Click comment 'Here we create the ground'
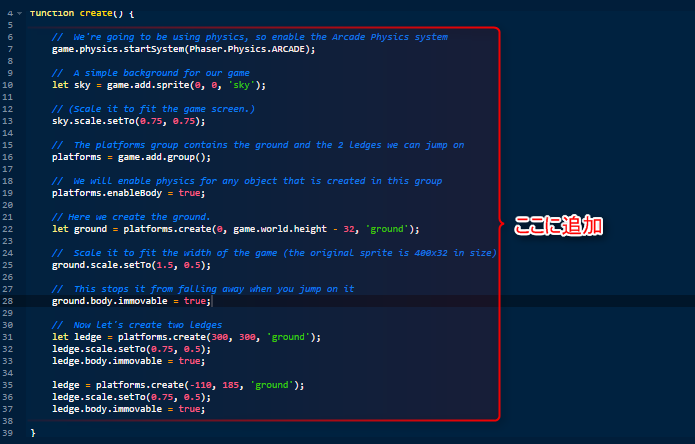The image size is (695, 444). 131,217
